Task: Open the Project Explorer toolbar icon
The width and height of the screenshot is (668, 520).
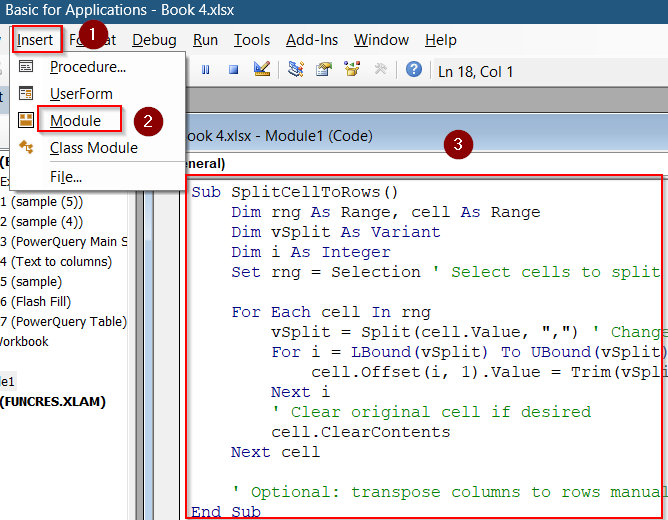Action: (296, 69)
